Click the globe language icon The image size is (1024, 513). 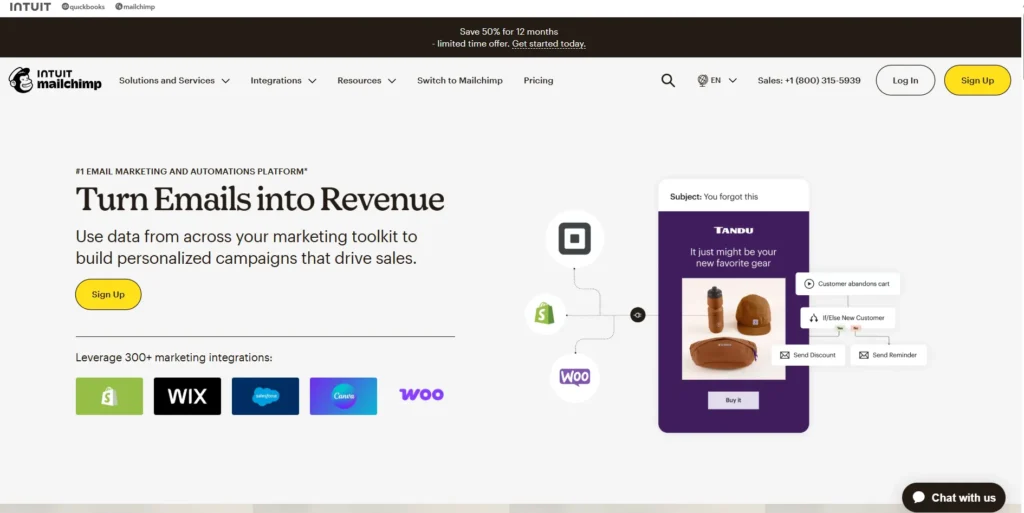(703, 80)
